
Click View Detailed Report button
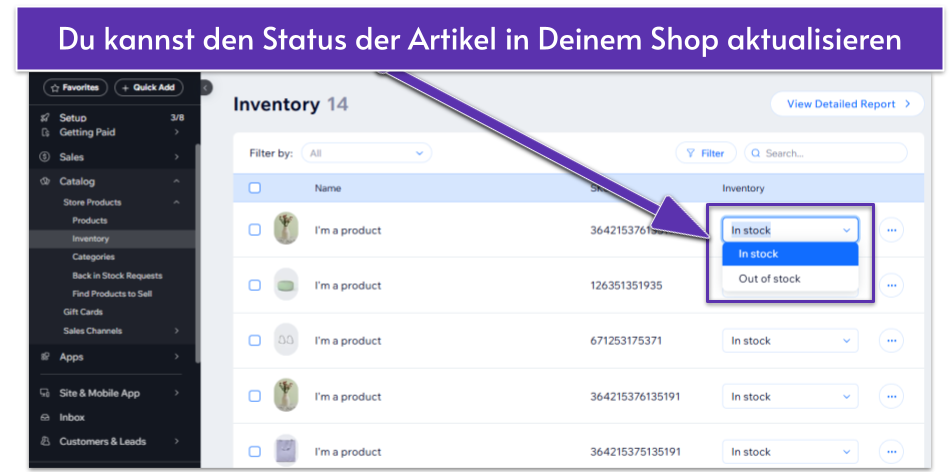click(x=846, y=104)
